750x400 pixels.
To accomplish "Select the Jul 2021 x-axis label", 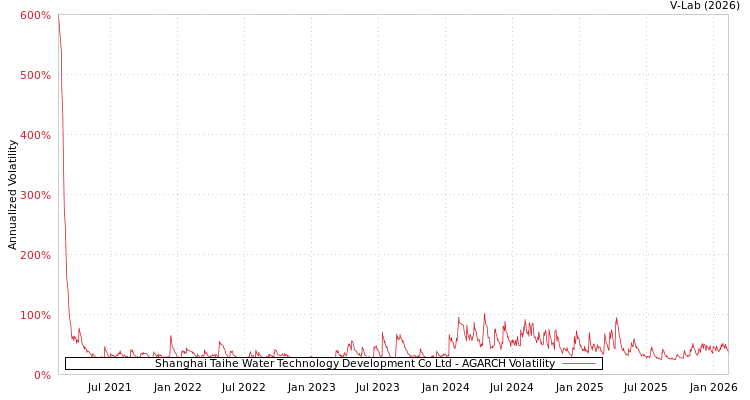I will tap(110, 388).
